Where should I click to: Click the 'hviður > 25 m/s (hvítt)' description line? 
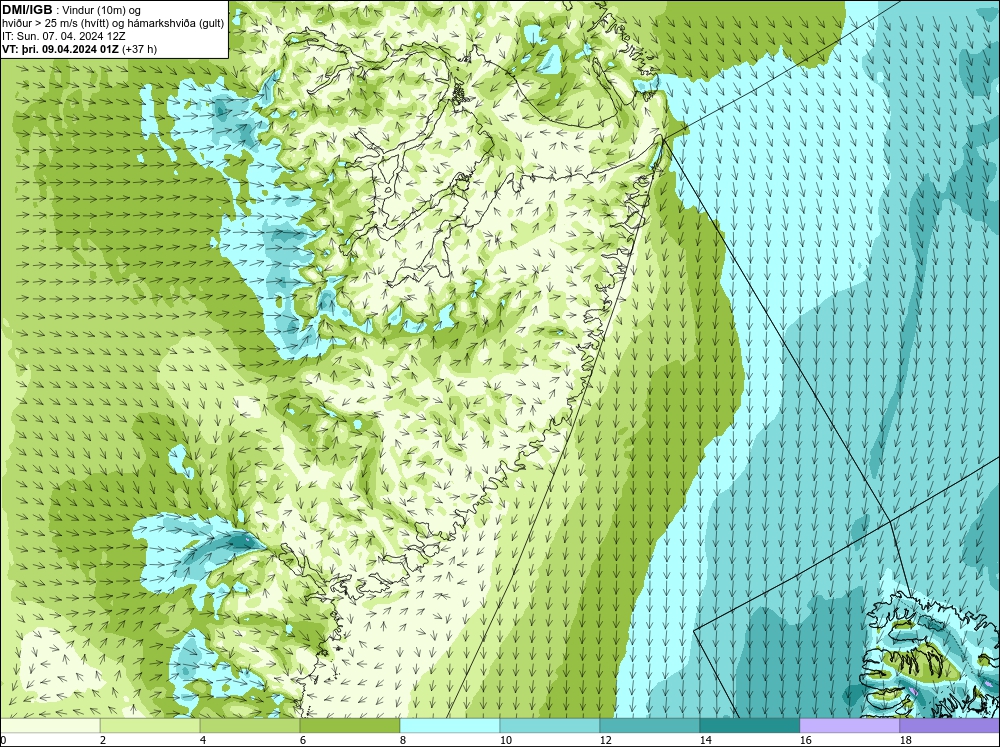tap(113, 23)
